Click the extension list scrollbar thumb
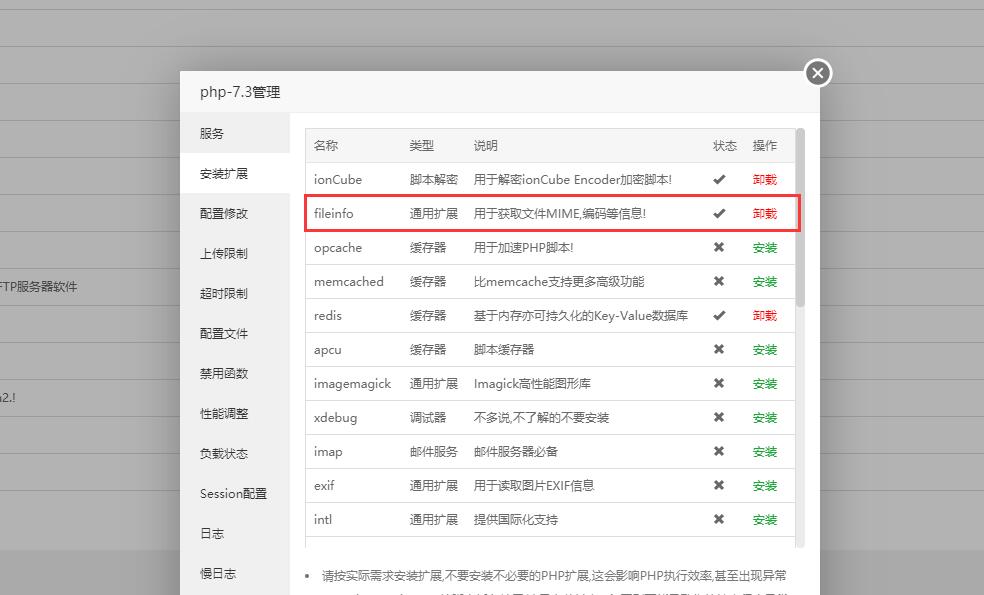The image size is (984, 595). [800, 218]
